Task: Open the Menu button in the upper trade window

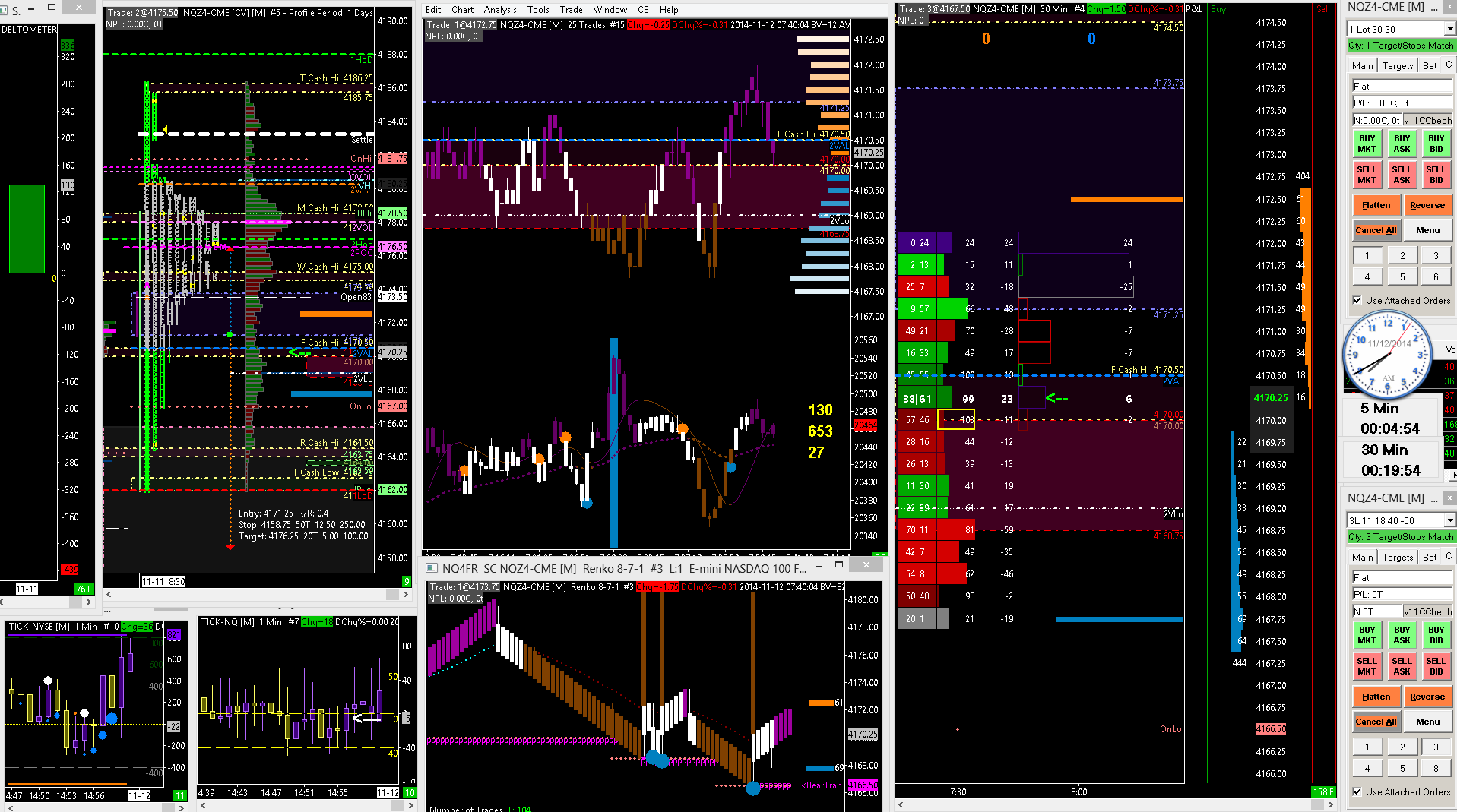Action: pyautogui.click(x=1427, y=230)
